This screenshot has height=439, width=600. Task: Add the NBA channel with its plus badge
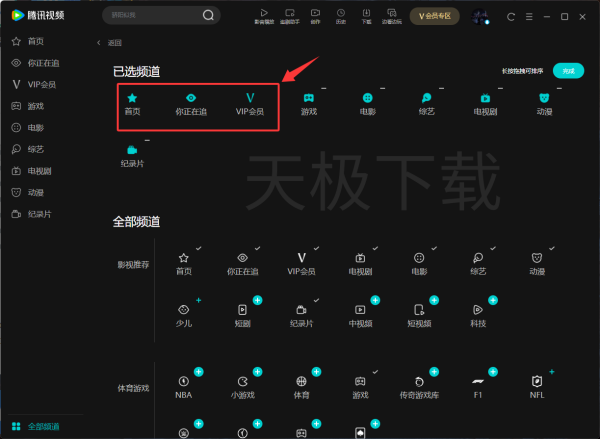pyautogui.click(x=198, y=372)
